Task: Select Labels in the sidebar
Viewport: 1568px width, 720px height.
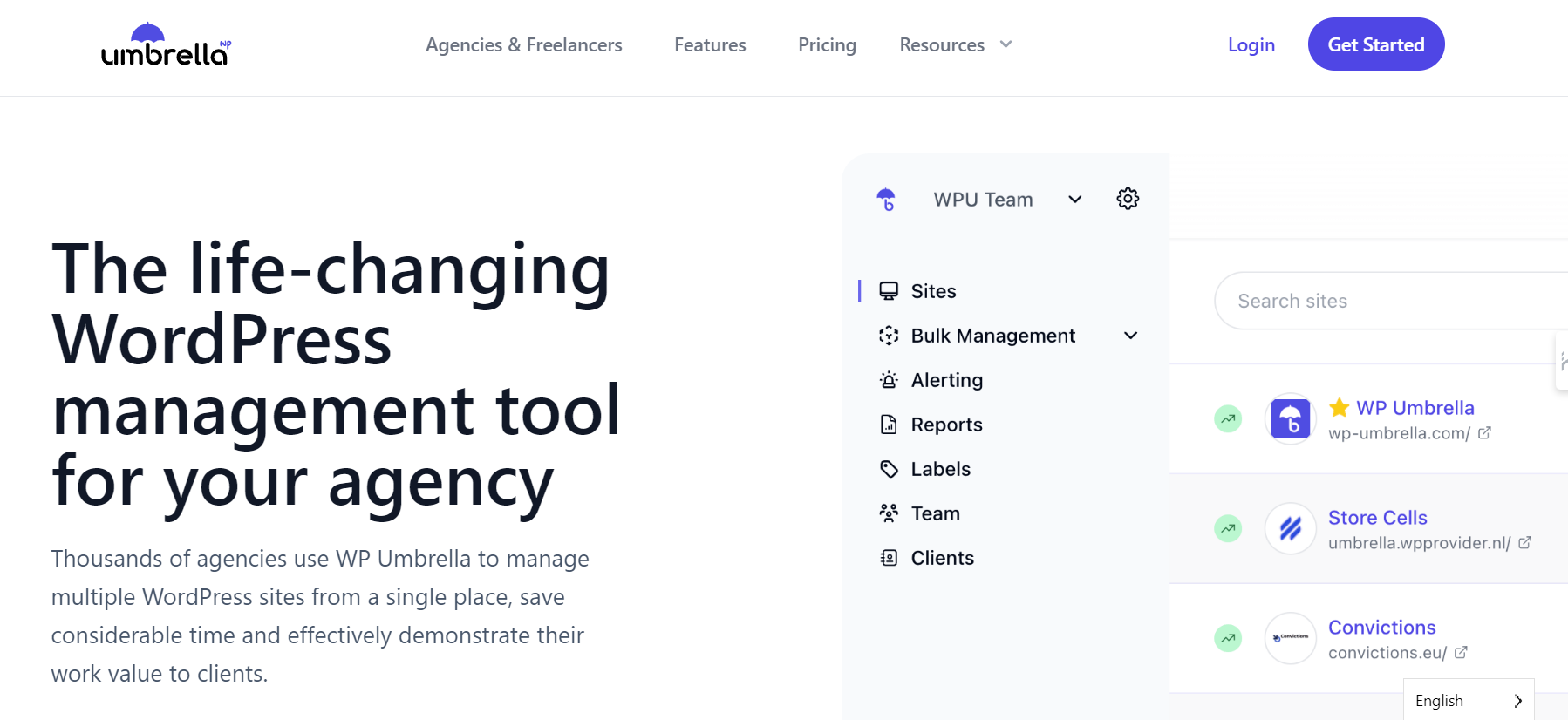Action: (x=941, y=469)
